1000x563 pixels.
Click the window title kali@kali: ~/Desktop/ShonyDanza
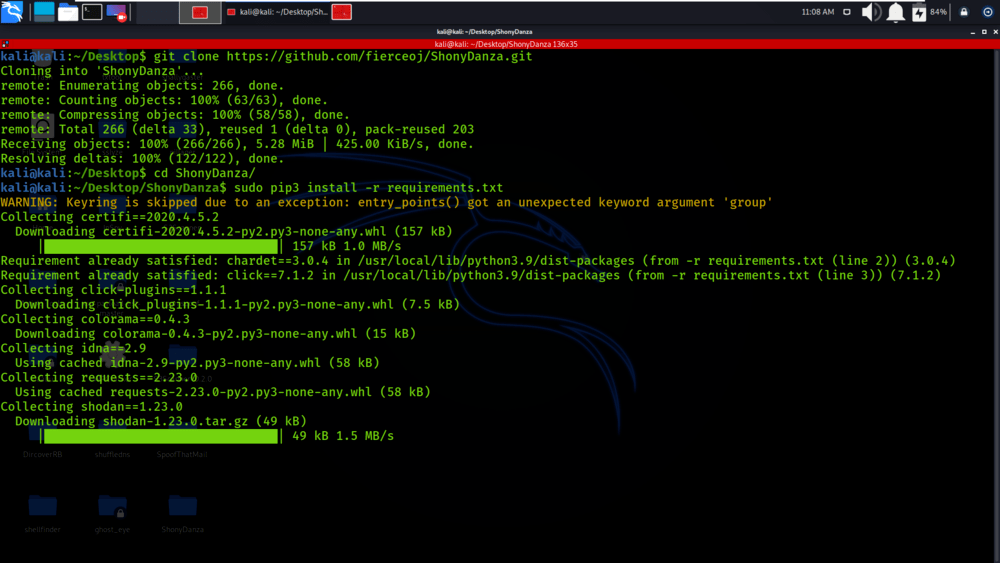[484, 32]
